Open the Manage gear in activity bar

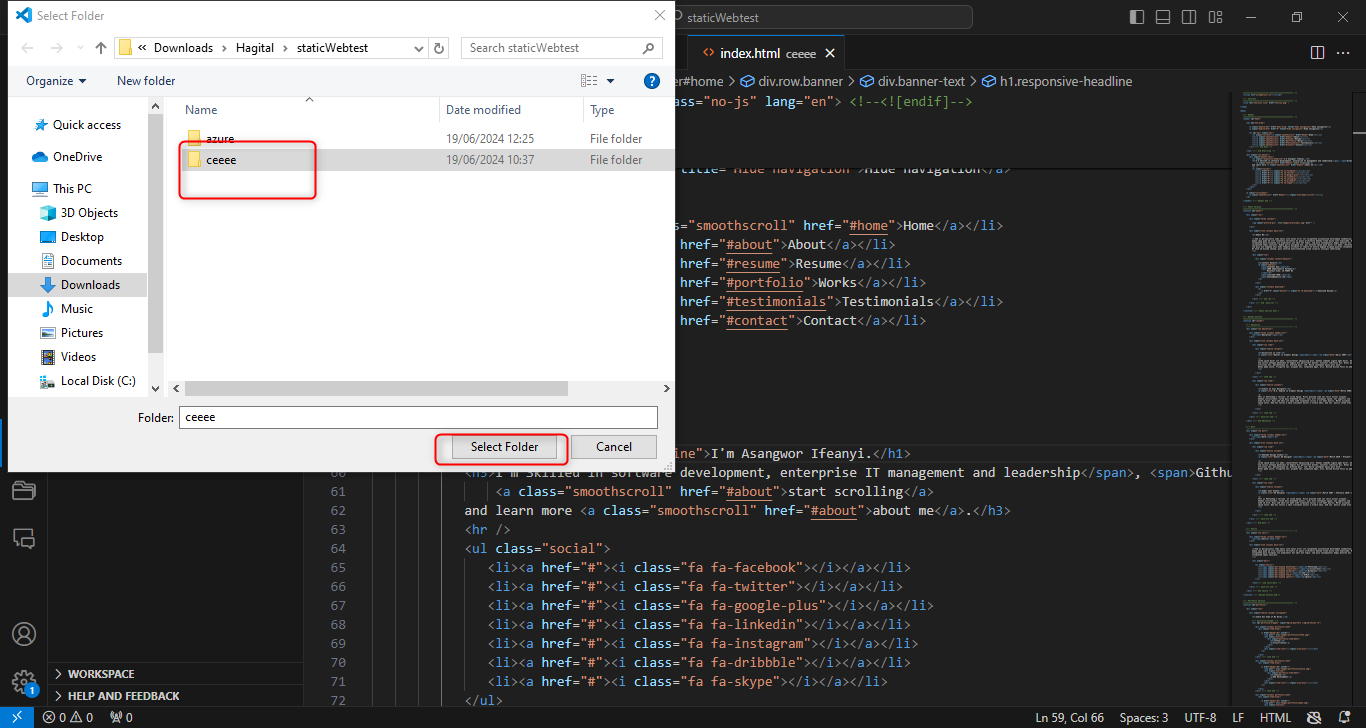24,682
